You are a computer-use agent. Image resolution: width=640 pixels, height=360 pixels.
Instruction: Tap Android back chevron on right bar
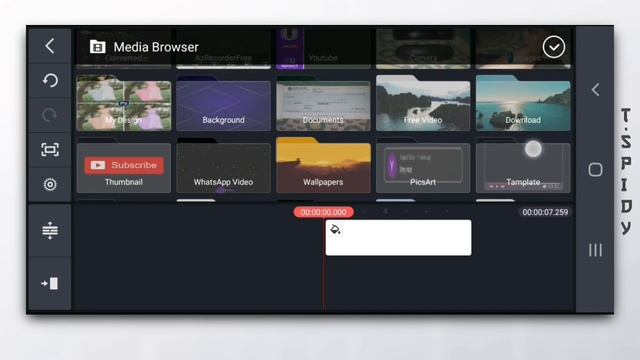click(x=596, y=89)
